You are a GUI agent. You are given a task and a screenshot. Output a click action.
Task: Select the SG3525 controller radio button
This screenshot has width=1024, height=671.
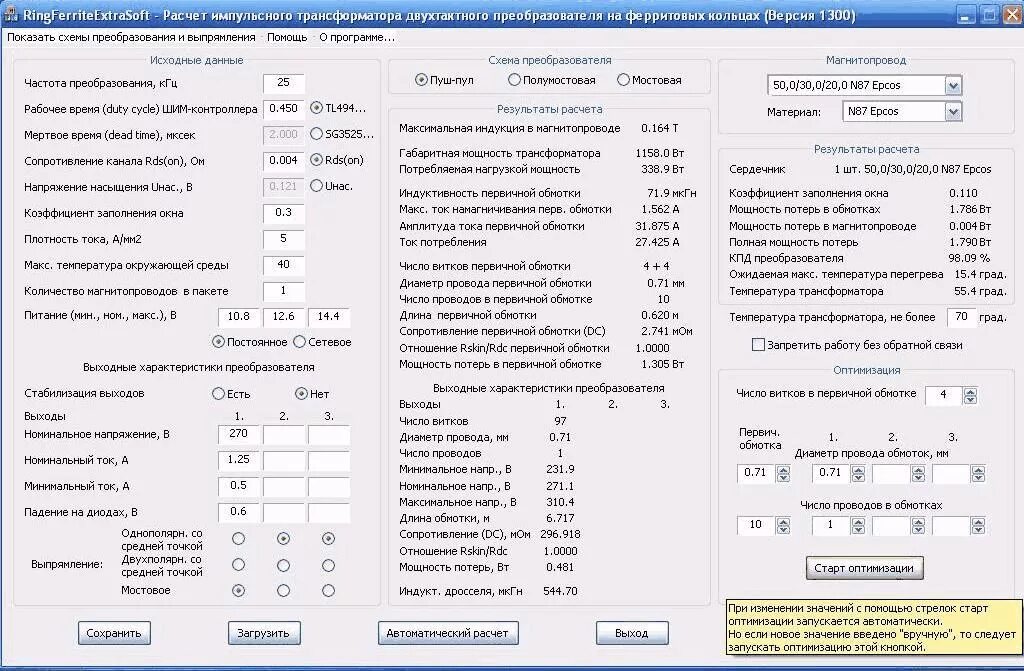(316, 134)
